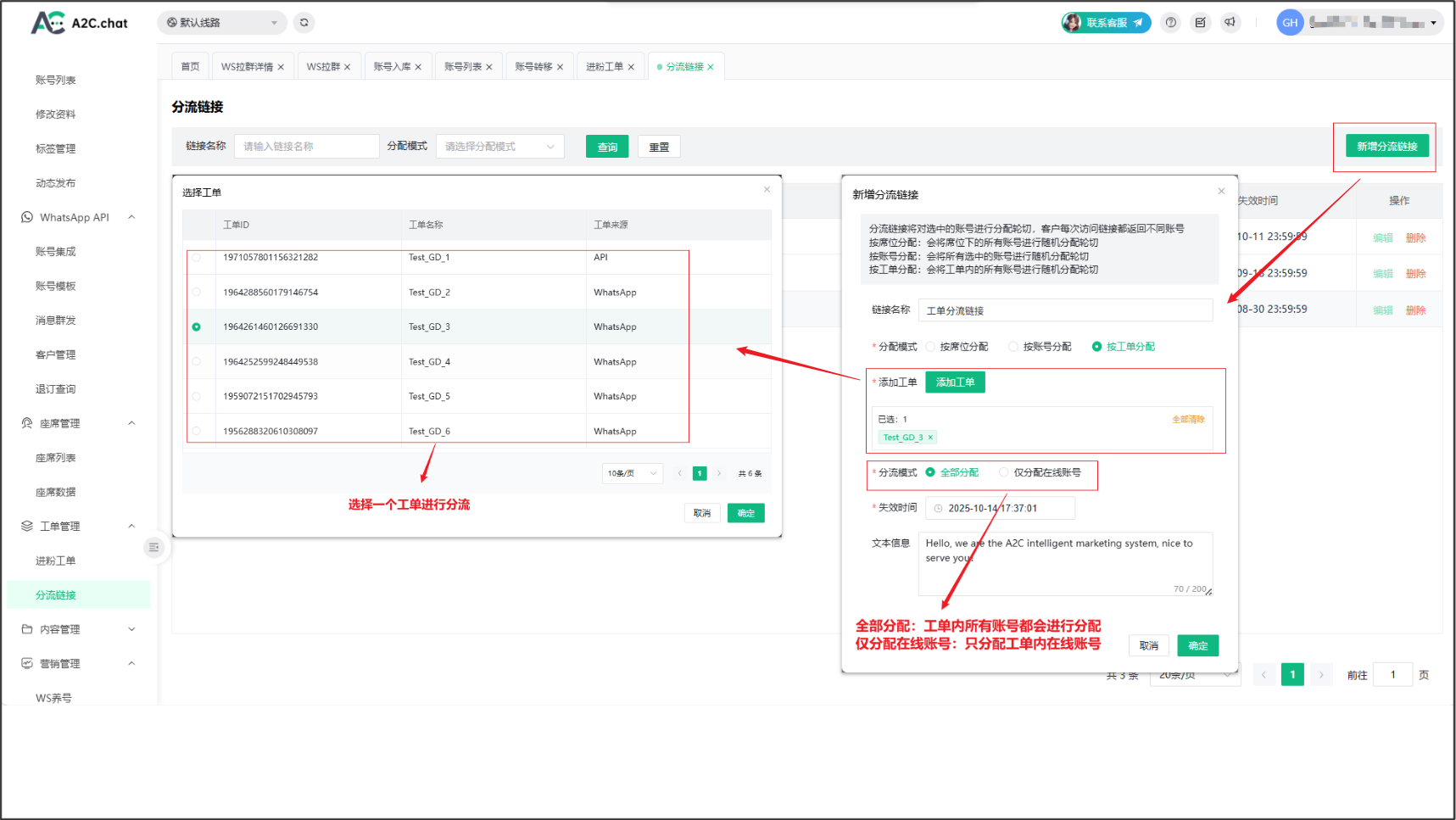
Task: Click the refresh icon beside the line selector
Action: tap(304, 23)
